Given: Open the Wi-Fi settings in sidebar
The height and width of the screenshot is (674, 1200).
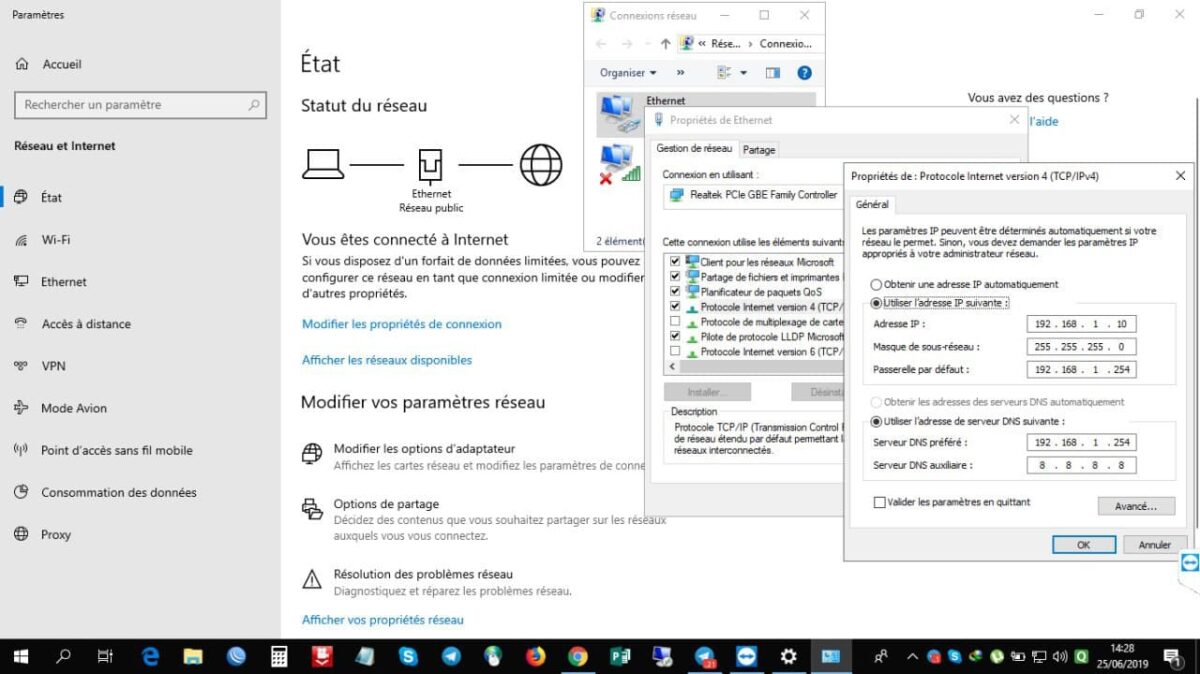Looking at the screenshot, I should pyautogui.click(x=55, y=240).
